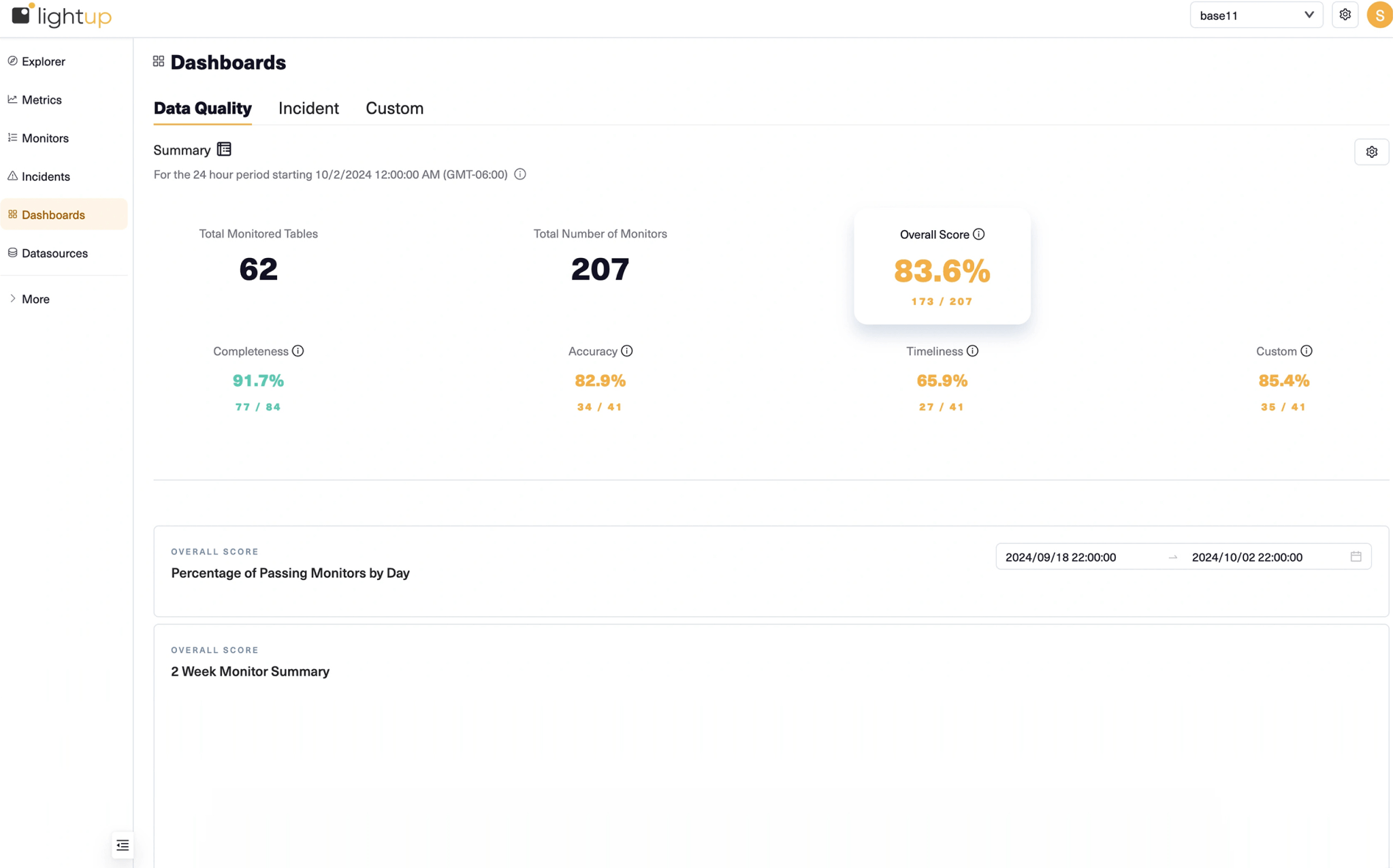The height and width of the screenshot is (868, 1395).
Task: Expand the More section in the sidebar
Action: tap(35, 298)
